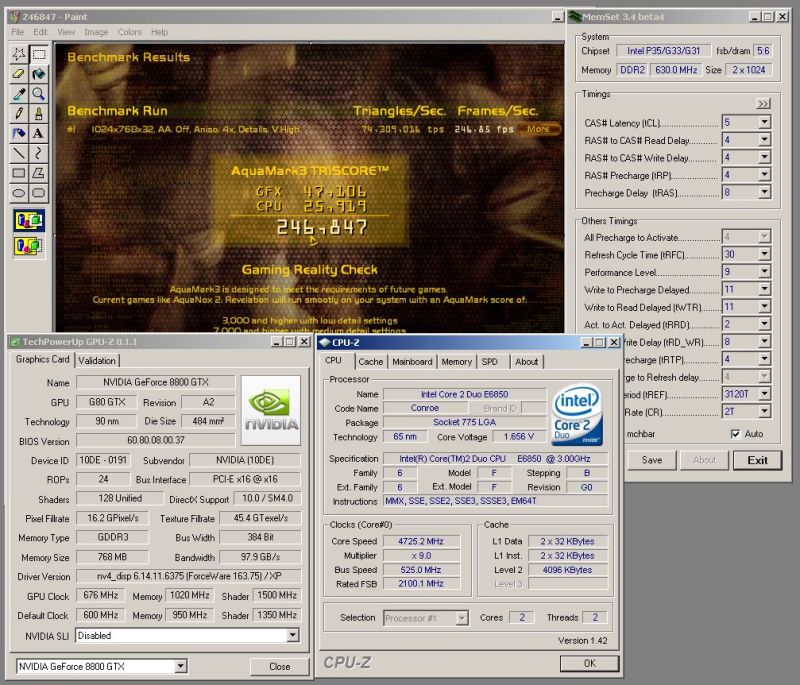Open the Cache tab in CPU-Z
Screen dimensions: 800x685
[370, 362]
